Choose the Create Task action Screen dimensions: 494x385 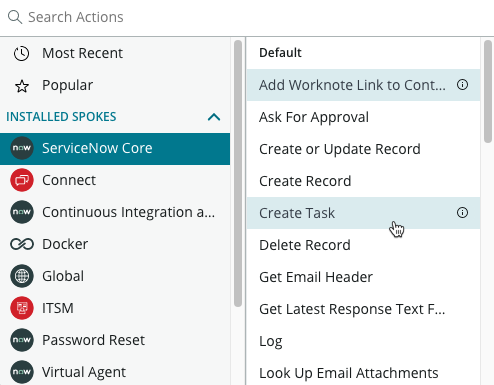click(363, 213)
